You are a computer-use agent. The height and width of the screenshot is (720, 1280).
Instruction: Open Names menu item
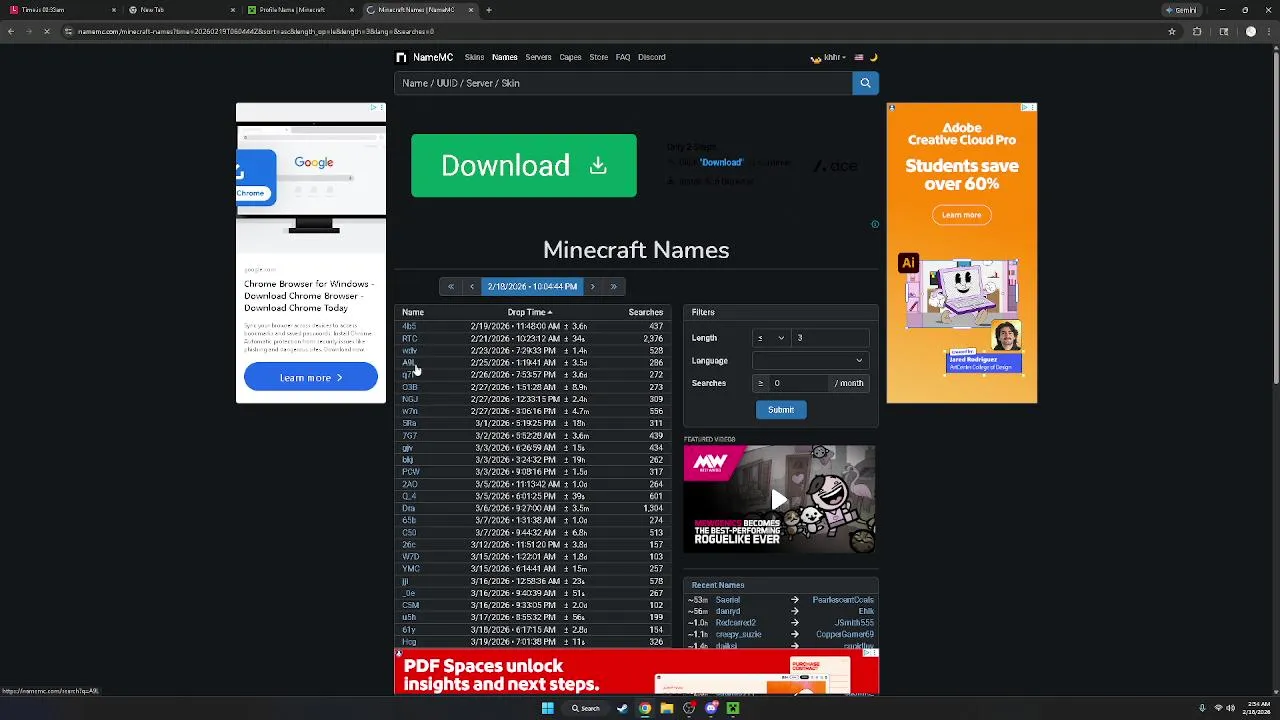point(504,57)
